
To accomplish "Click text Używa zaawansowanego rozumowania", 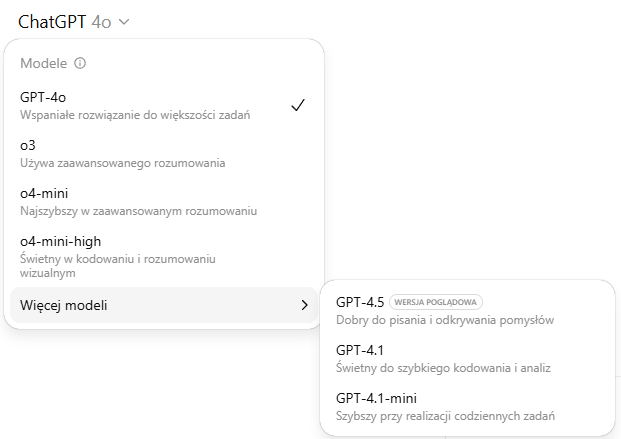I will (x=122, y=163).
